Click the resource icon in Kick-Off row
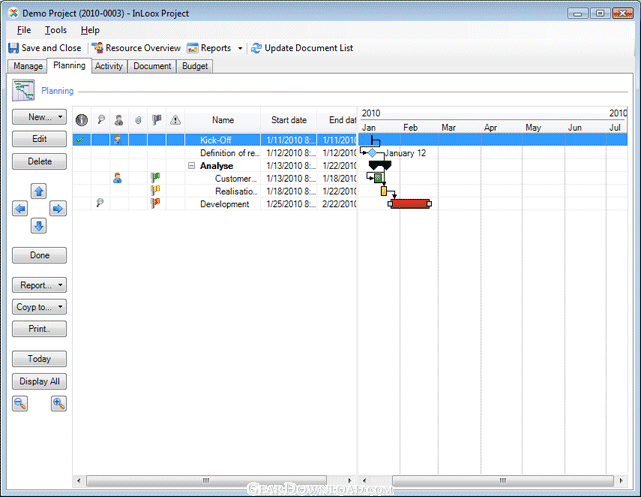641x497 pixels. [118, 140]
